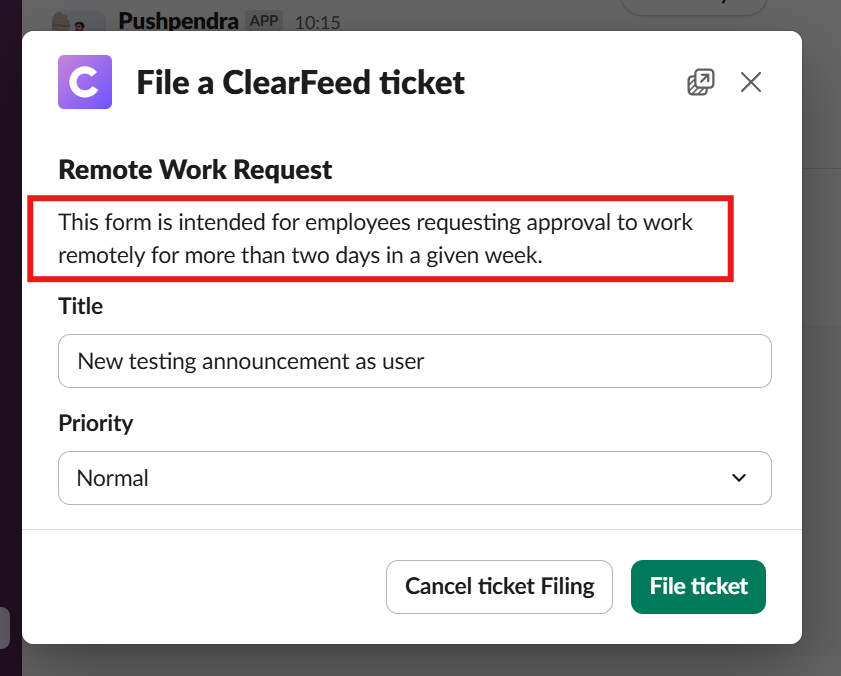Screen dimensions: 841x676
Task: Click Pushpendra's avatar thumbnail
Action: tap(79, 20)
